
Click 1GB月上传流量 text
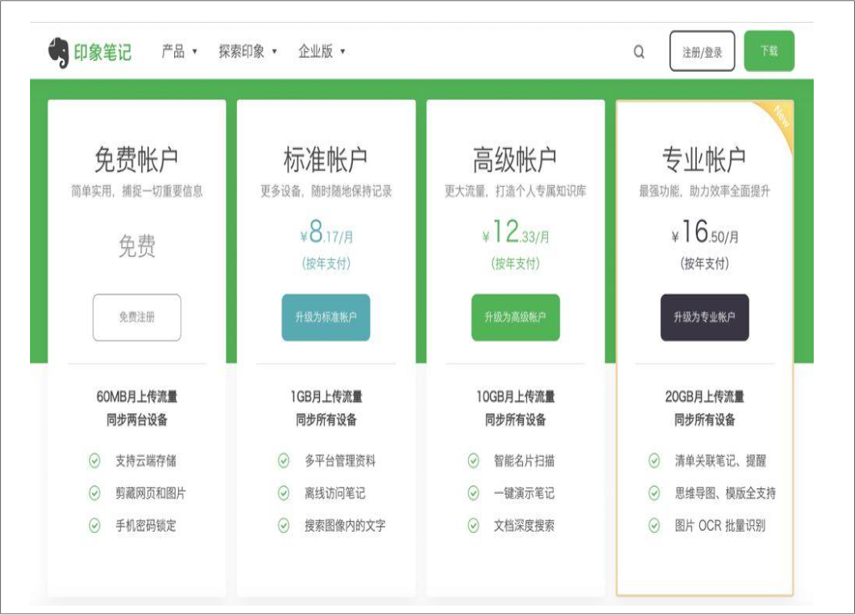click(326, 396)
